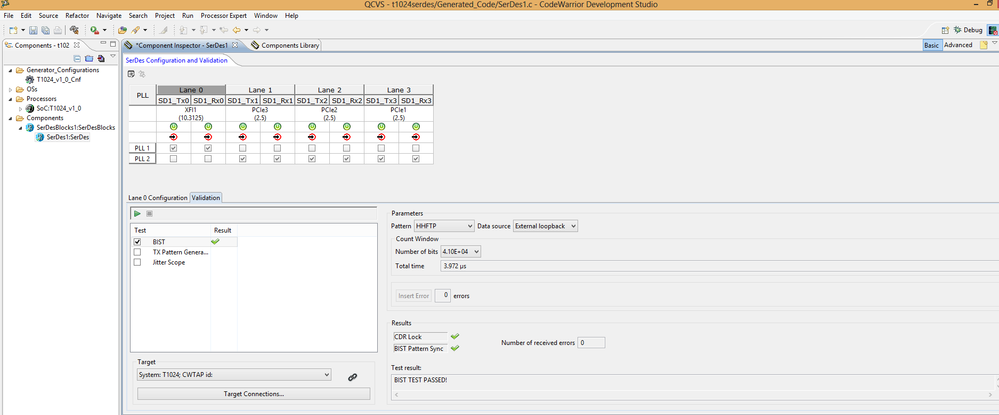This screenshot has width=999, height=415.
Task: Toggle PLL 2 checkbox for SD1_Tx1
Action: 243,159
